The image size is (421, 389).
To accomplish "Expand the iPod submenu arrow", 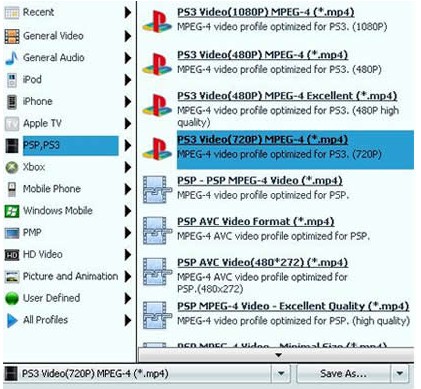I will [x=128, y=80].
